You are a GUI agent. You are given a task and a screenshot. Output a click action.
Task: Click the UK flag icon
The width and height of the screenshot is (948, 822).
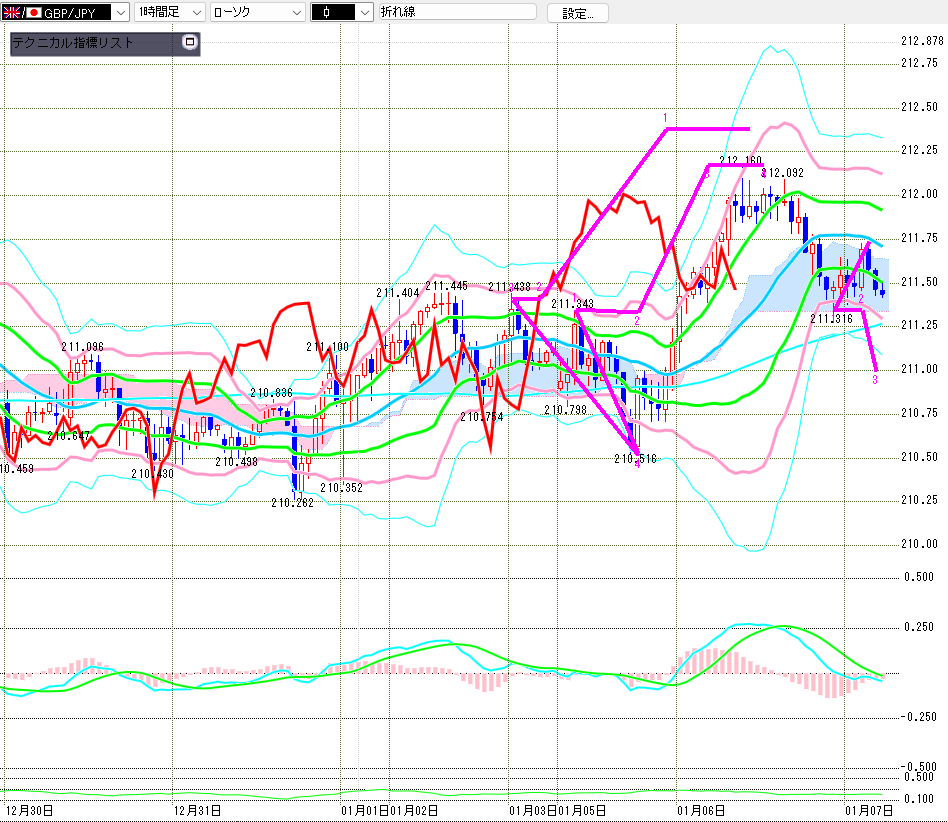pos(13,13)
